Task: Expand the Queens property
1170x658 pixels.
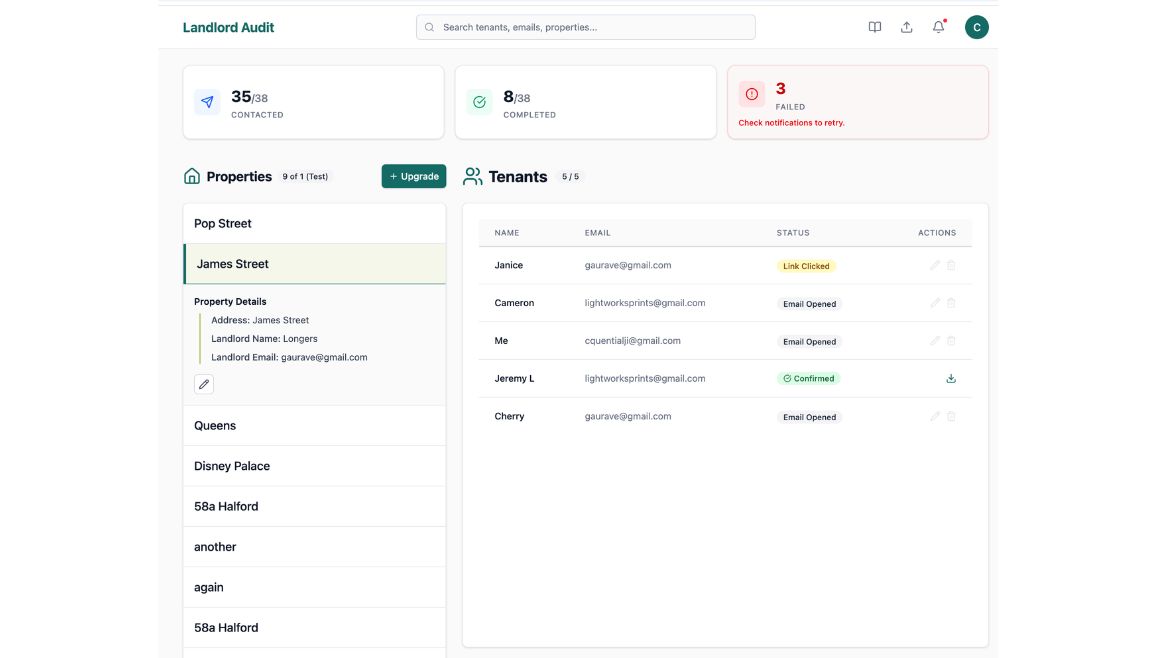Action: tap(314, 426)
